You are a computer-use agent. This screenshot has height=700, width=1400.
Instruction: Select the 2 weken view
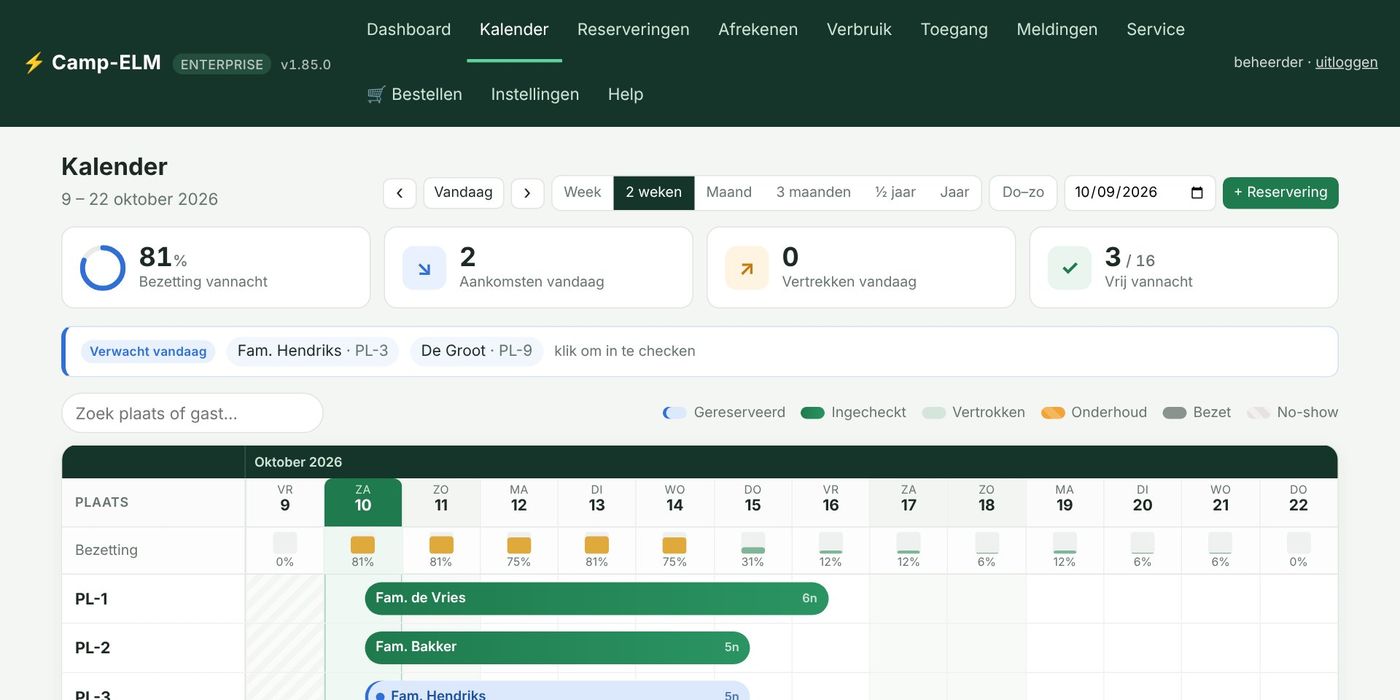(x=654, y=192)
